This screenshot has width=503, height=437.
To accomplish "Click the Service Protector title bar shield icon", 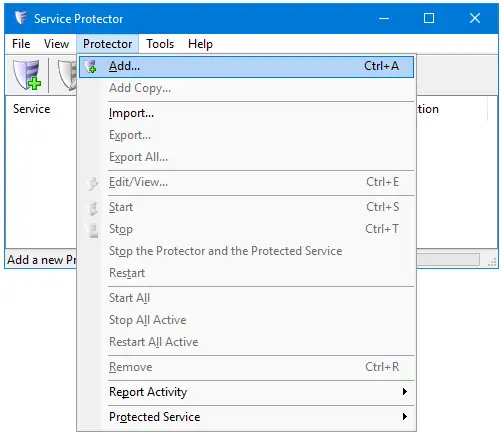I will pyautogui.click(x=21, y=18).
